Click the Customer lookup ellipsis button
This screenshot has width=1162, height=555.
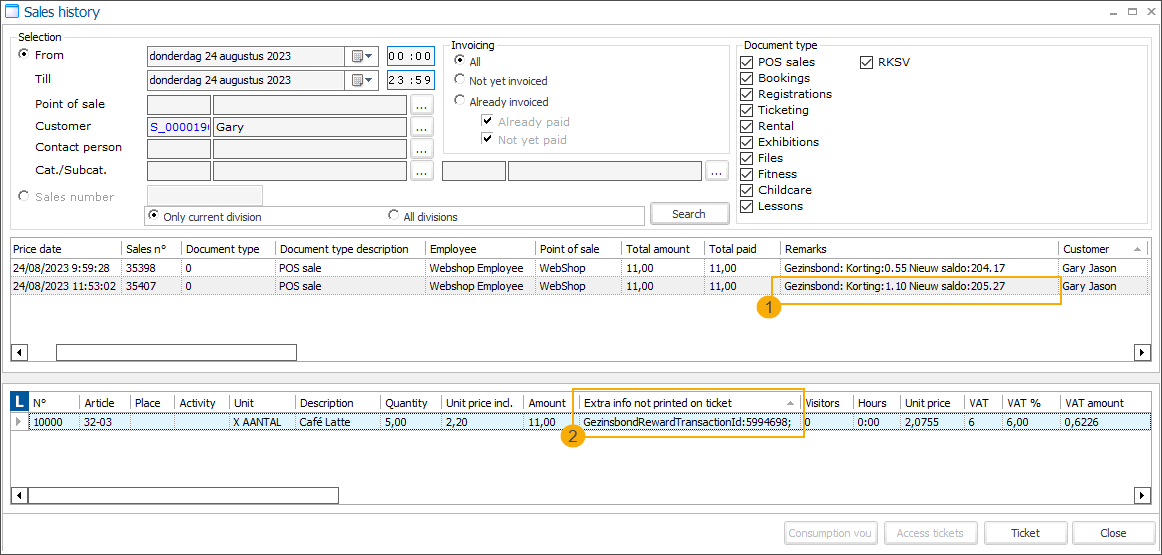click(422, 127)
